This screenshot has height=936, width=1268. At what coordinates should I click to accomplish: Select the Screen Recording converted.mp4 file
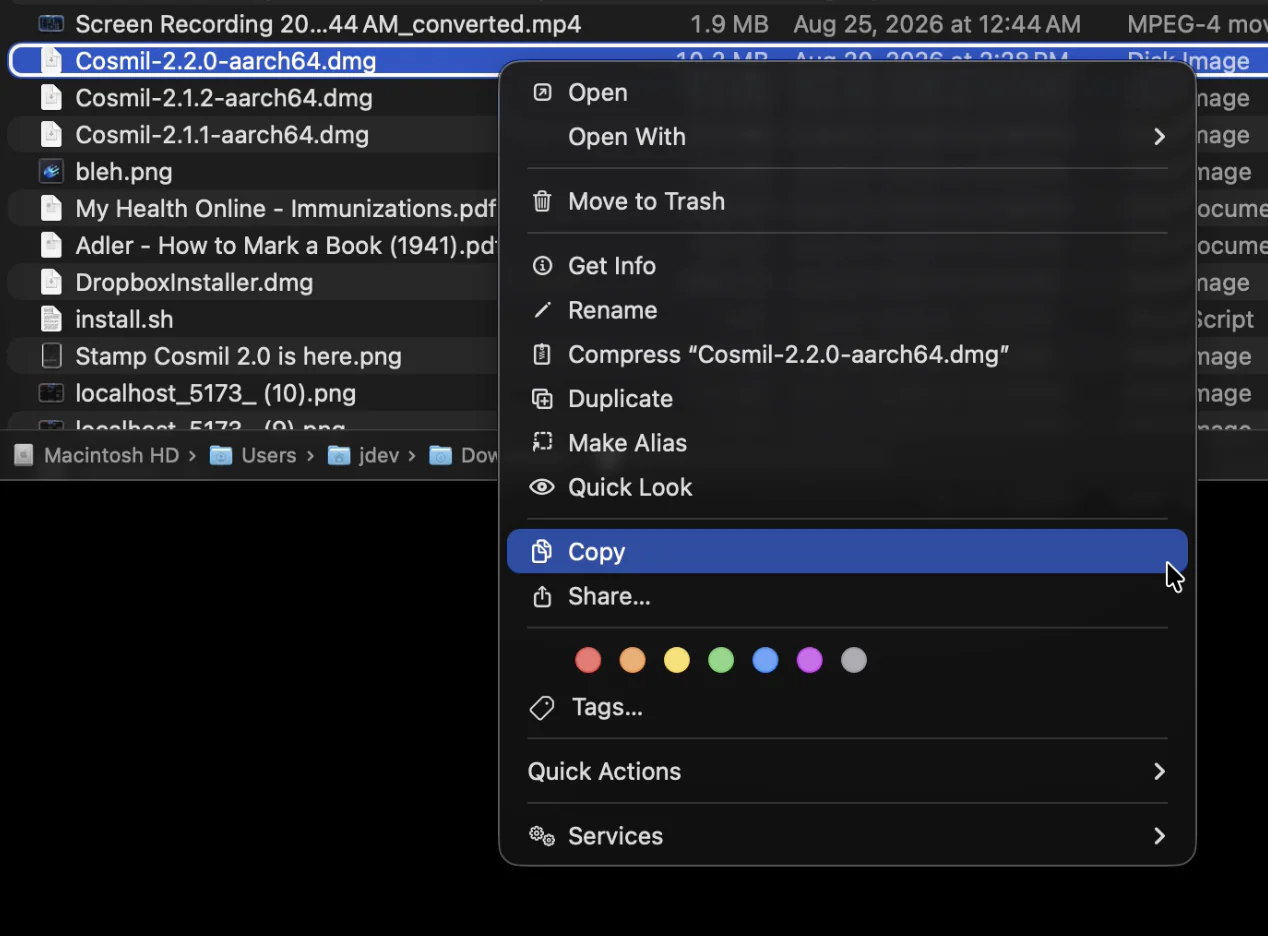click(x=328, y=23)
